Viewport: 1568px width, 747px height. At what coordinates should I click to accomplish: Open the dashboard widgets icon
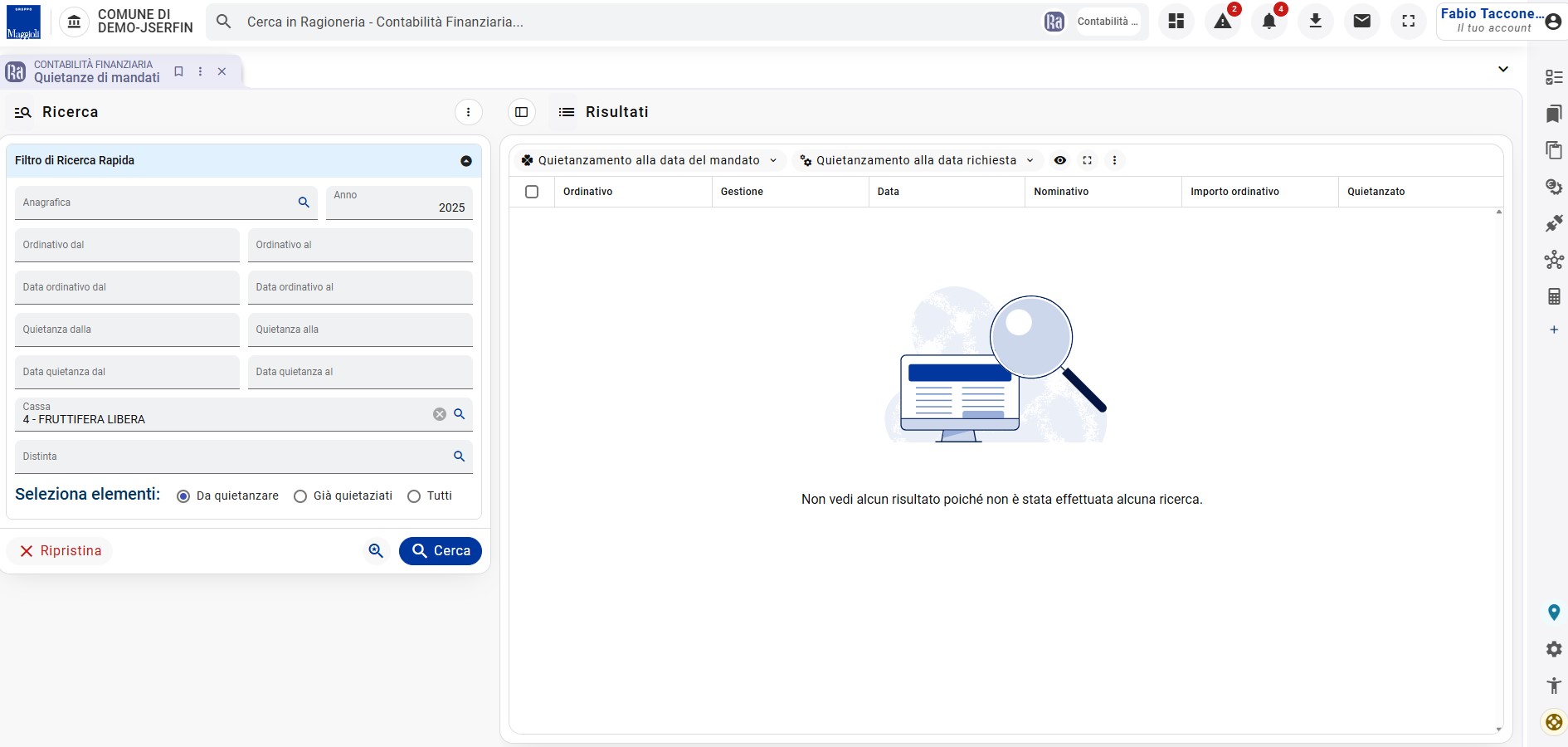[x=1176, y=22]
